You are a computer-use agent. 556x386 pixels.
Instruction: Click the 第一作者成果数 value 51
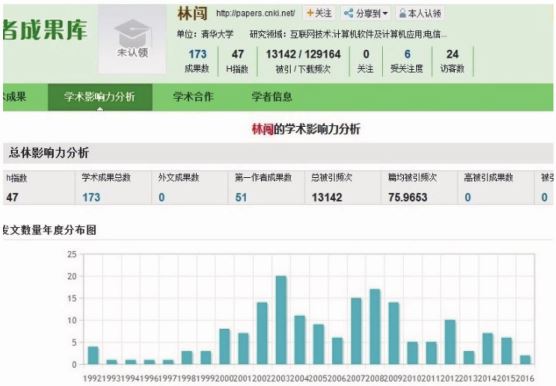pyautogui.click(x=241, y=197)
